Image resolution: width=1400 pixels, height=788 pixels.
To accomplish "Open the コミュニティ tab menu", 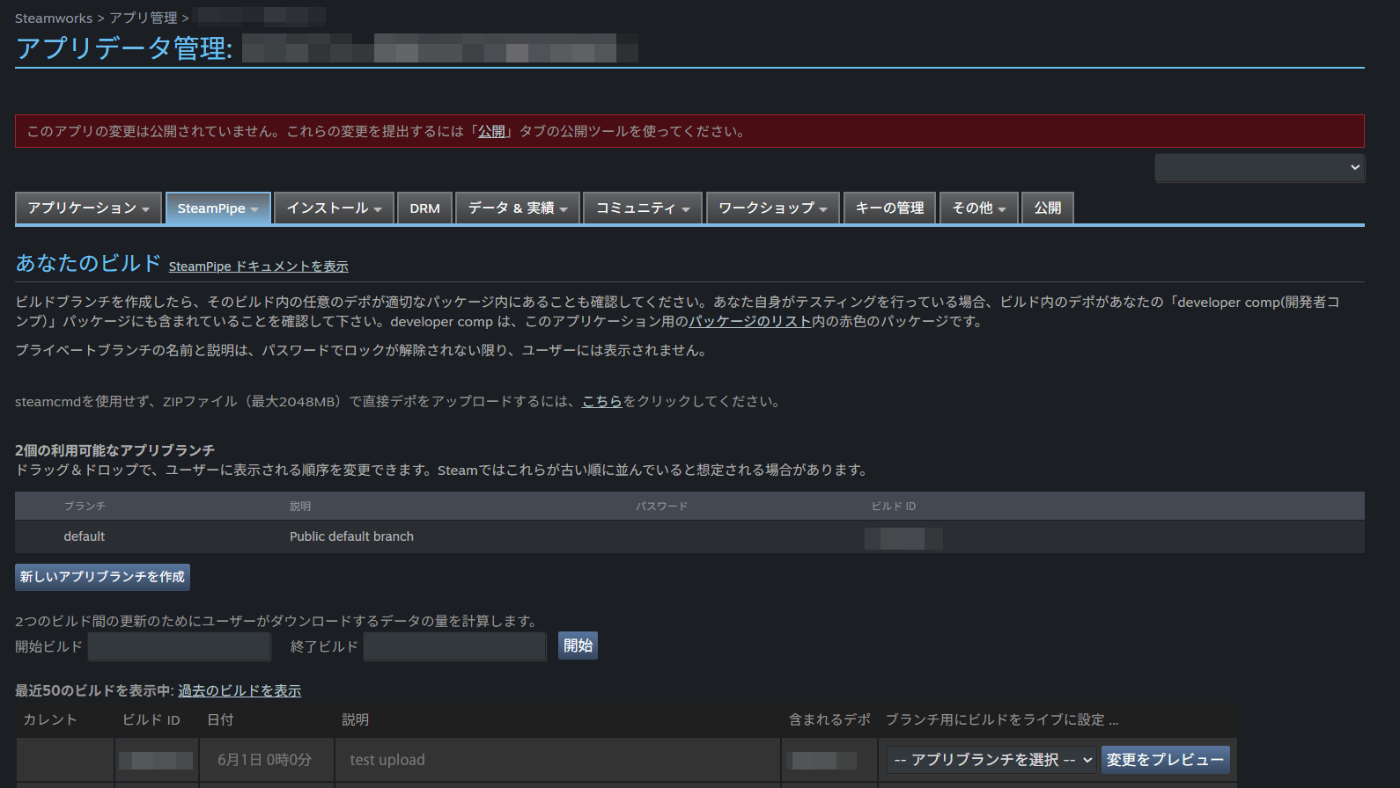I will coord(643,208).
